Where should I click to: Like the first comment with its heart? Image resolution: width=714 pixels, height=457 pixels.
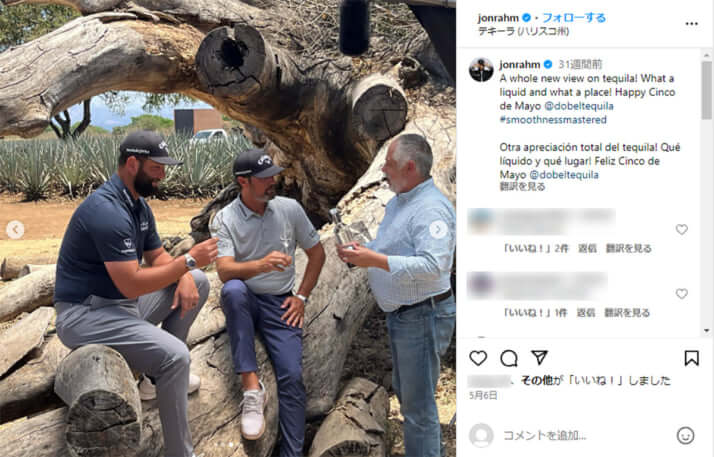(x=681, y=229)
